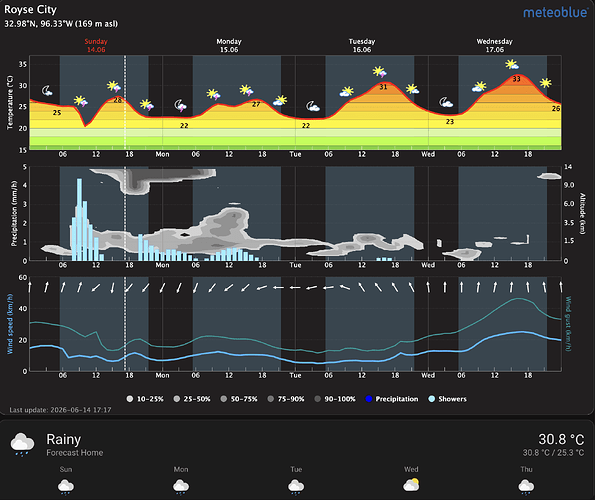Image resolution: width=595 pixels, height=500 pixels.
Task: Click the large Rainy cloud icon
Action: click(x=22, y=444)
